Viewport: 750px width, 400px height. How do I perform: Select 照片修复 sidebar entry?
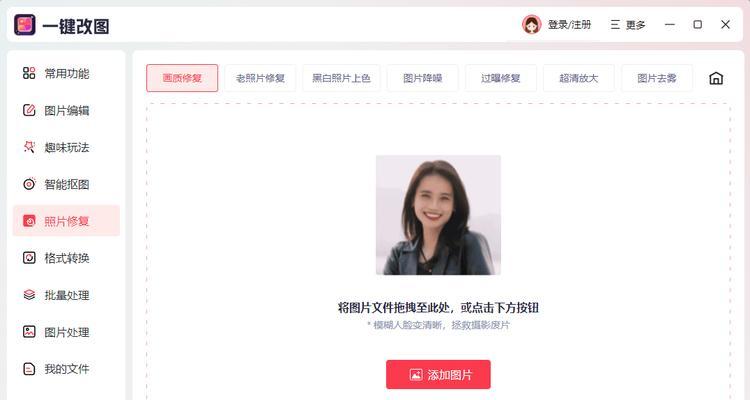point(66,221)
